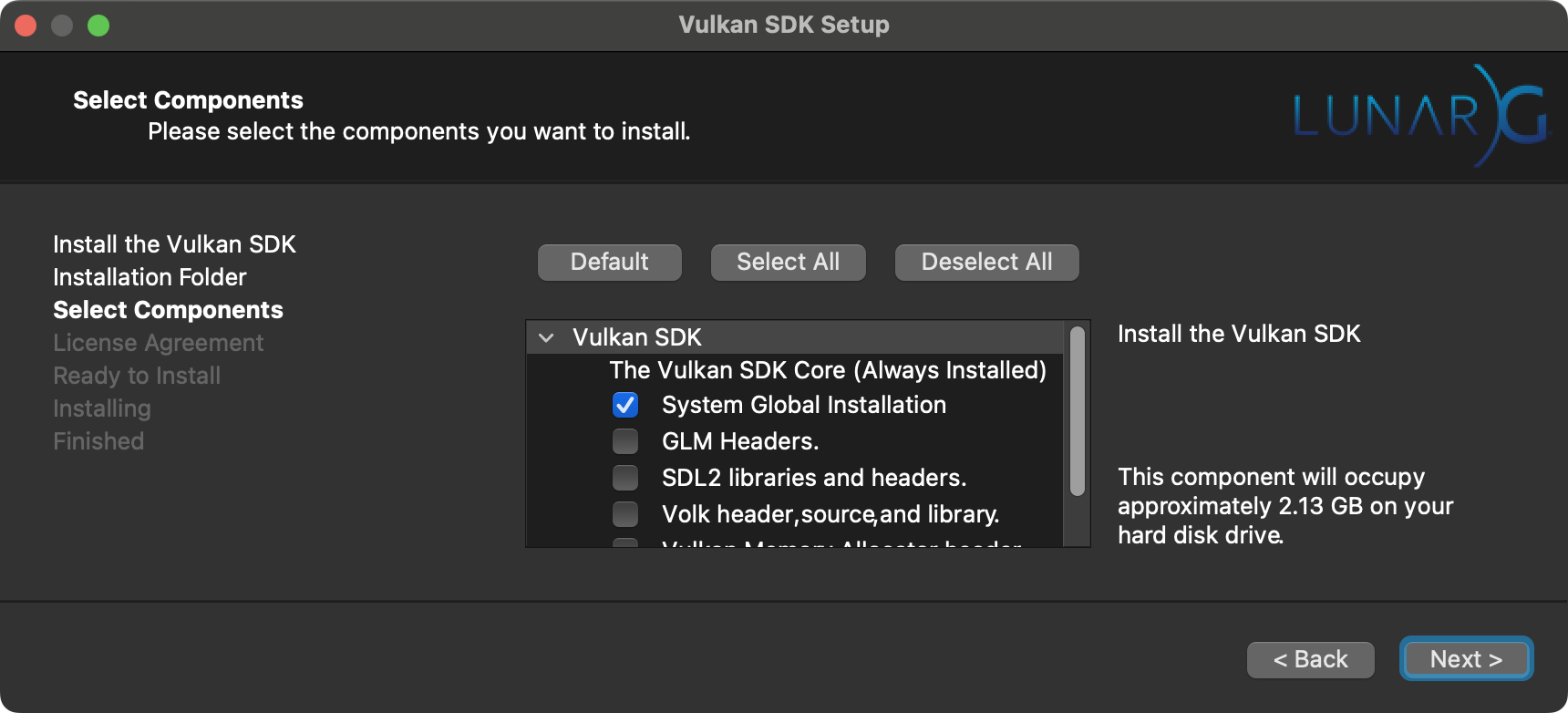Click Deselect All components
Image resolution: width=1568 pixels, height=713 pixels.
tap(985, 262)
